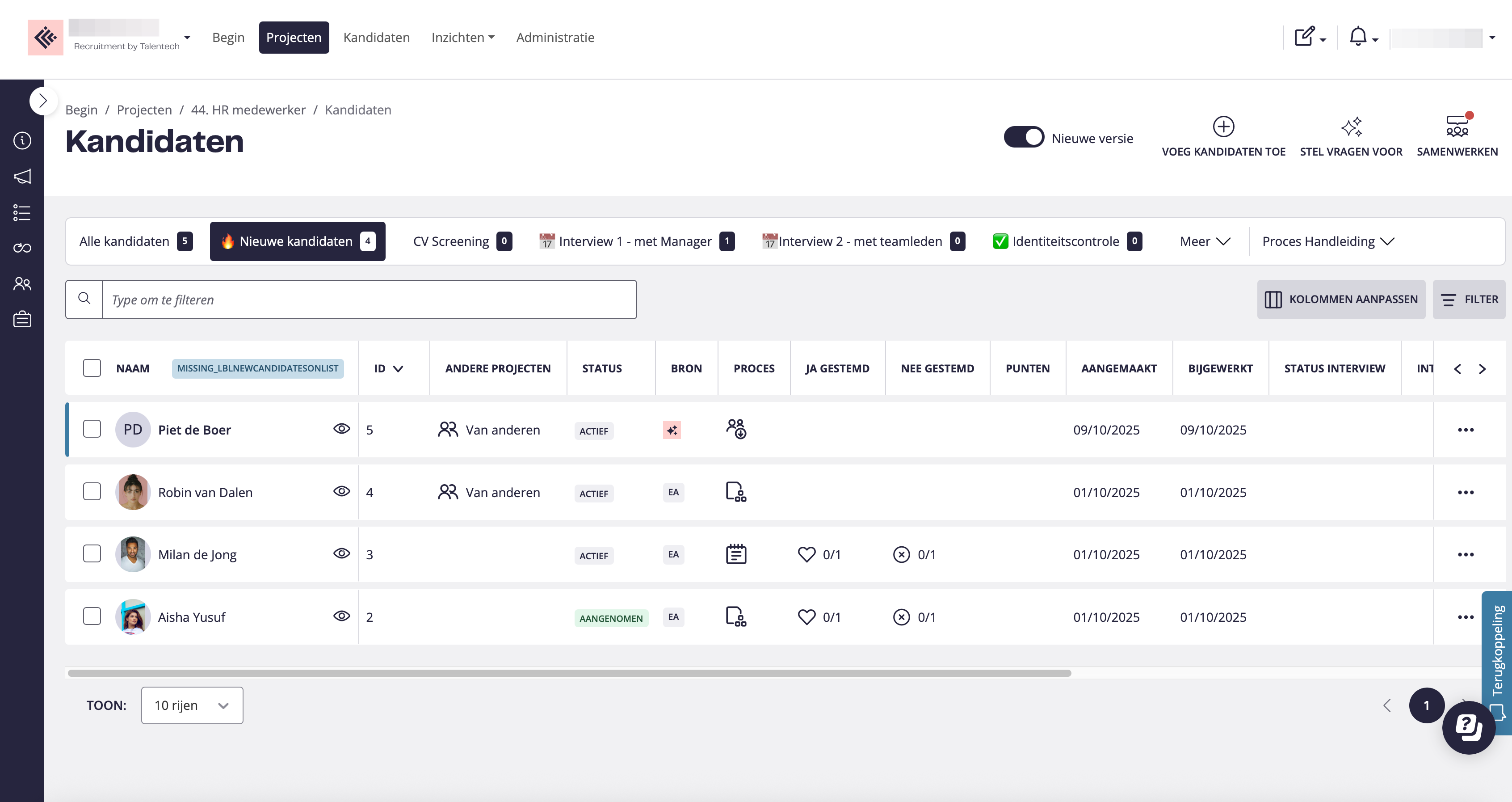Click the megaphone icon in the sidebar

[x=22, y=177]
